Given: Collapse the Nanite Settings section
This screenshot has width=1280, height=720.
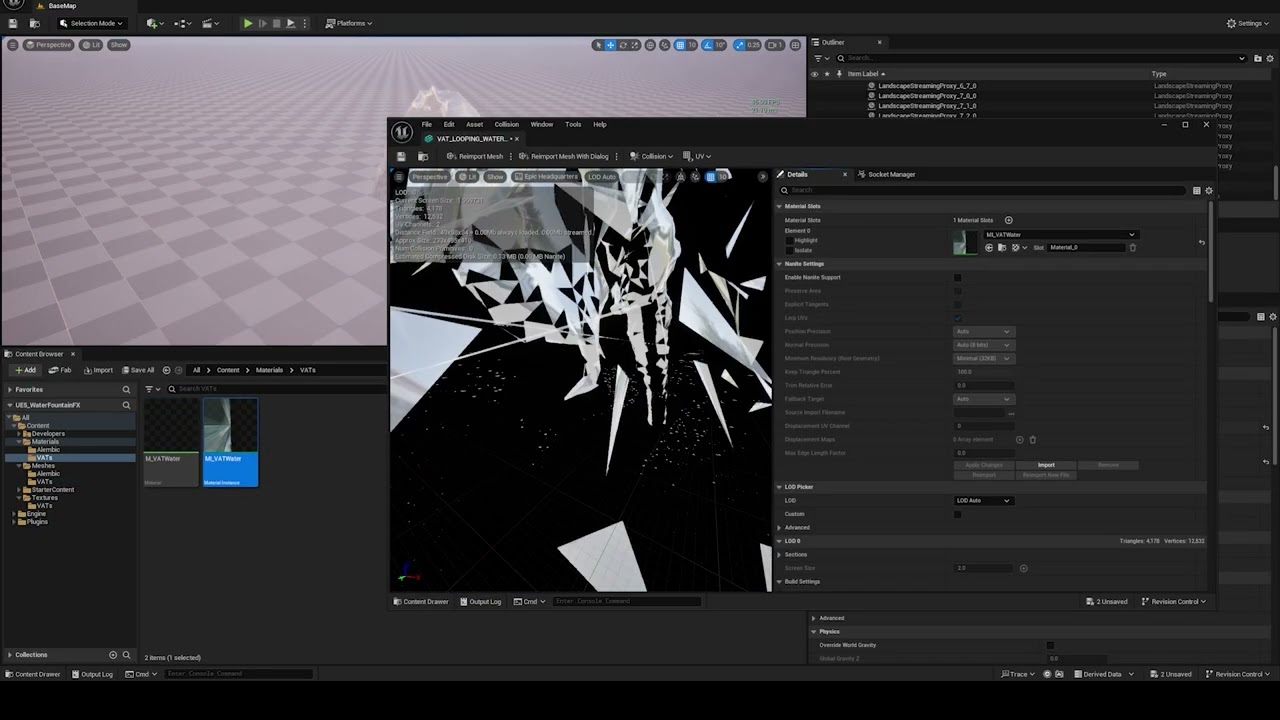Looking at the screenshot, I should point(780,264).
